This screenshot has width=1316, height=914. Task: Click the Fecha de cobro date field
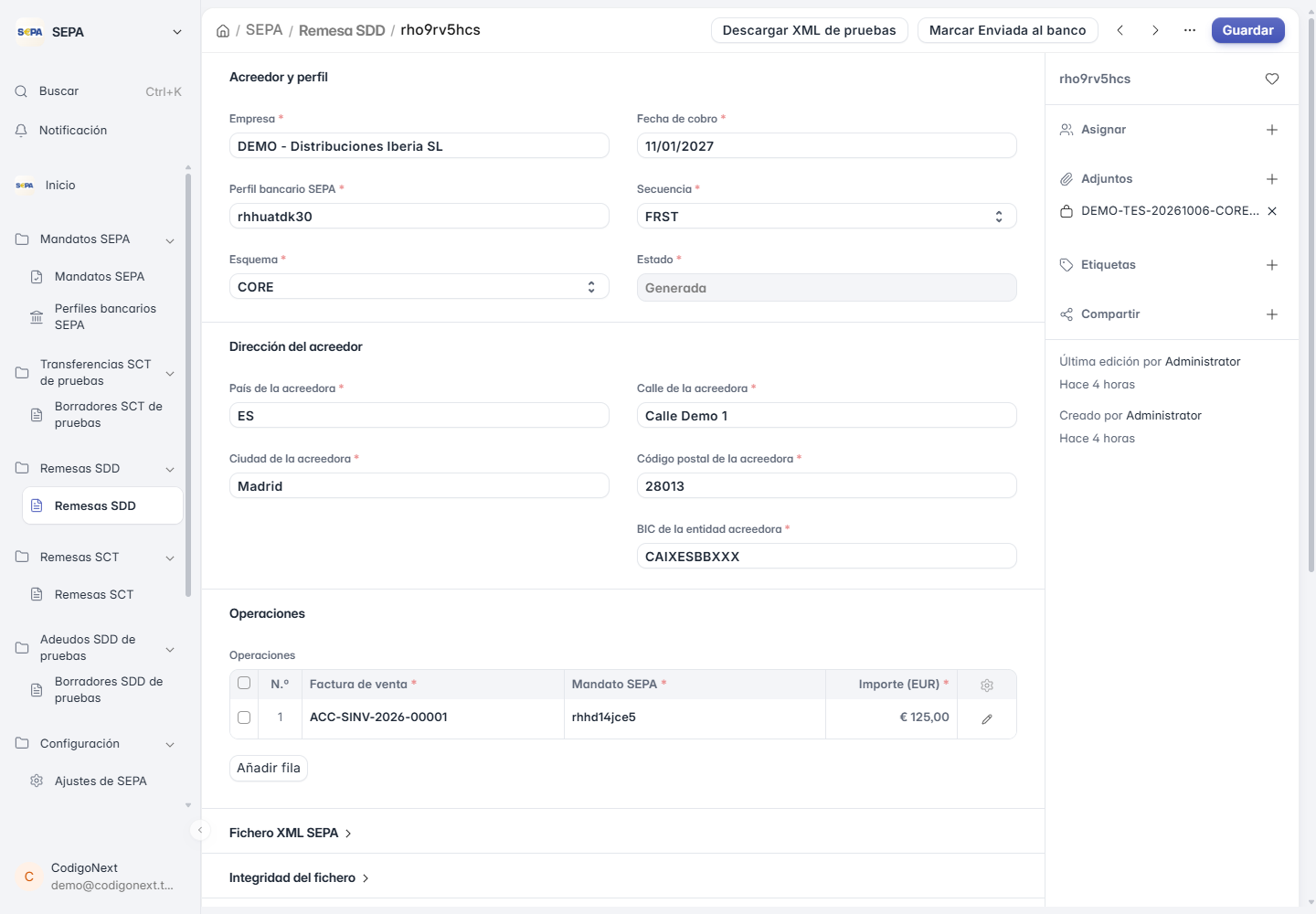point(826,146)
